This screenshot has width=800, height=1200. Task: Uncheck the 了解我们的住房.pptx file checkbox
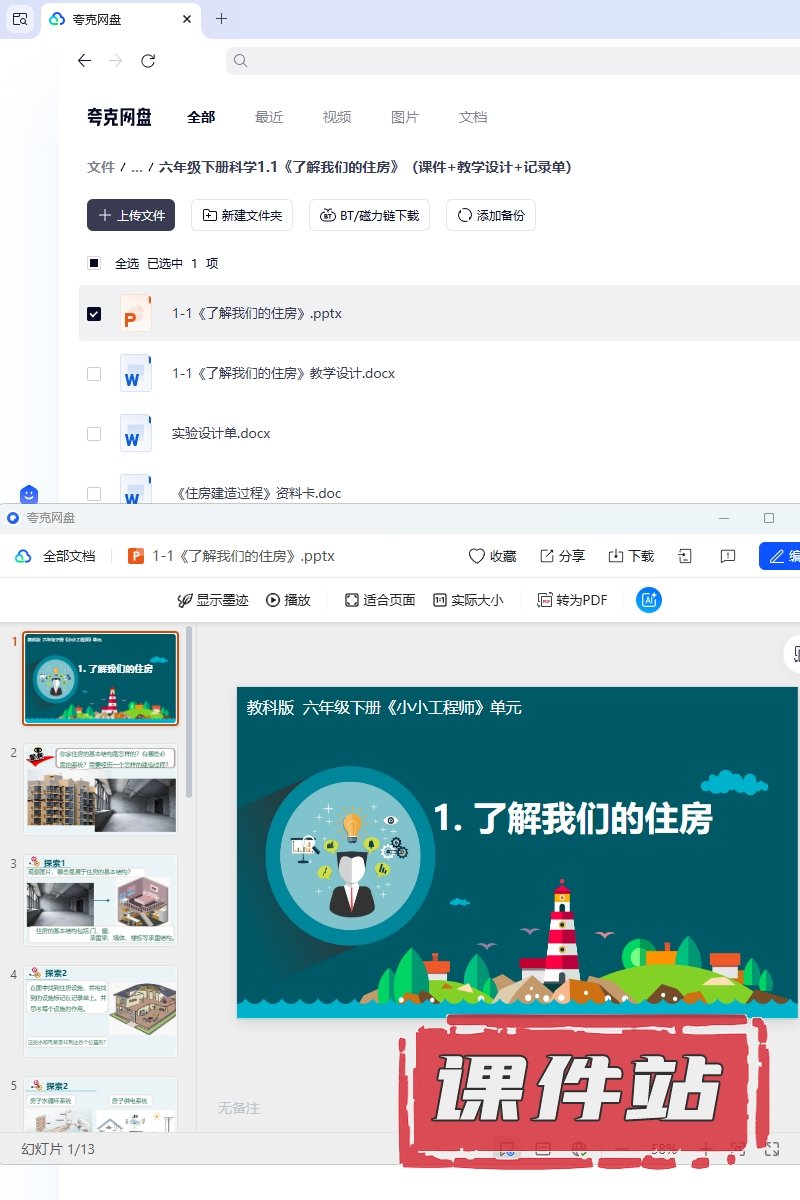[94, 314]
